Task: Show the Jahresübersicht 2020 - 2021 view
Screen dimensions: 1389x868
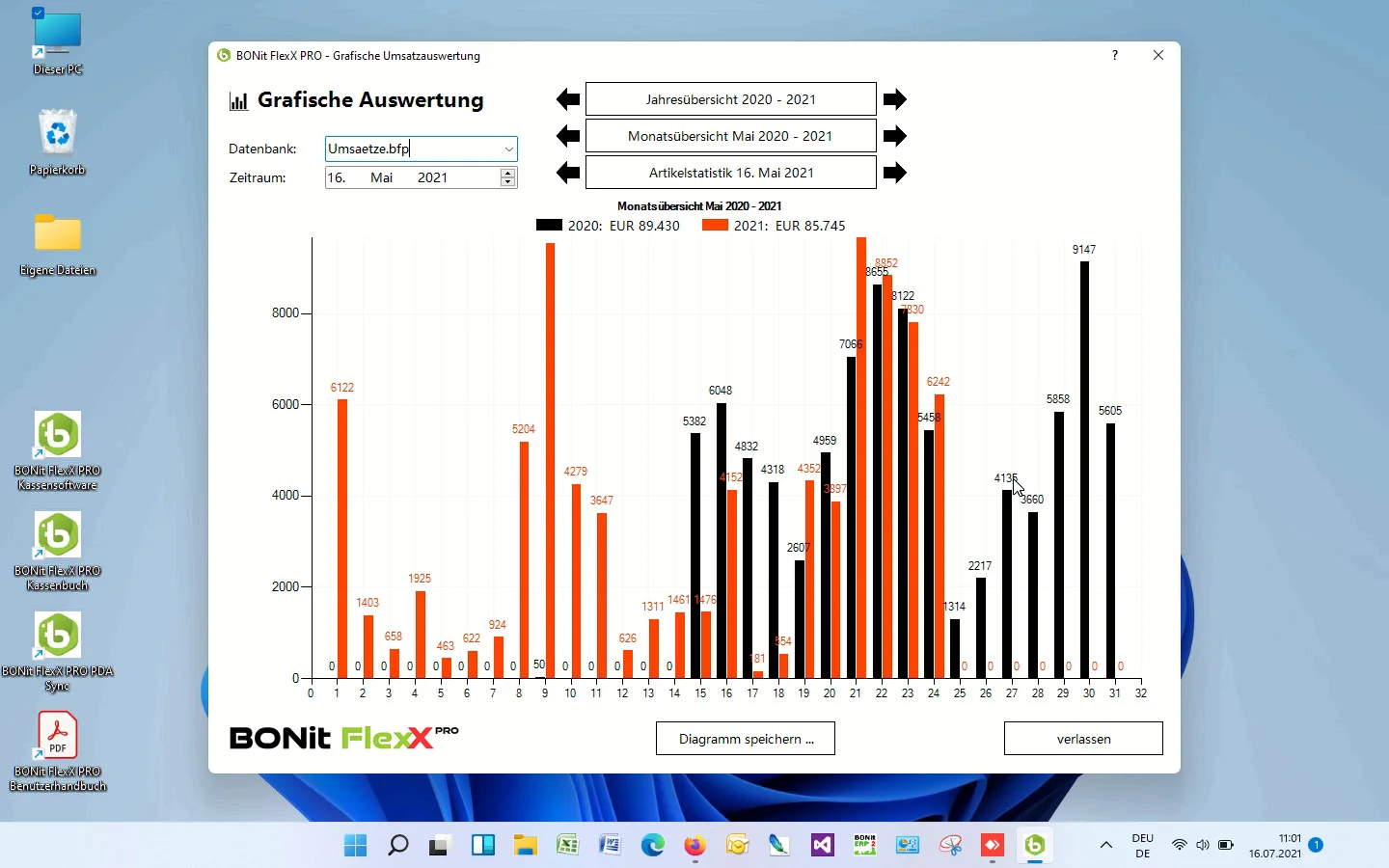Action: coord(730,99)
